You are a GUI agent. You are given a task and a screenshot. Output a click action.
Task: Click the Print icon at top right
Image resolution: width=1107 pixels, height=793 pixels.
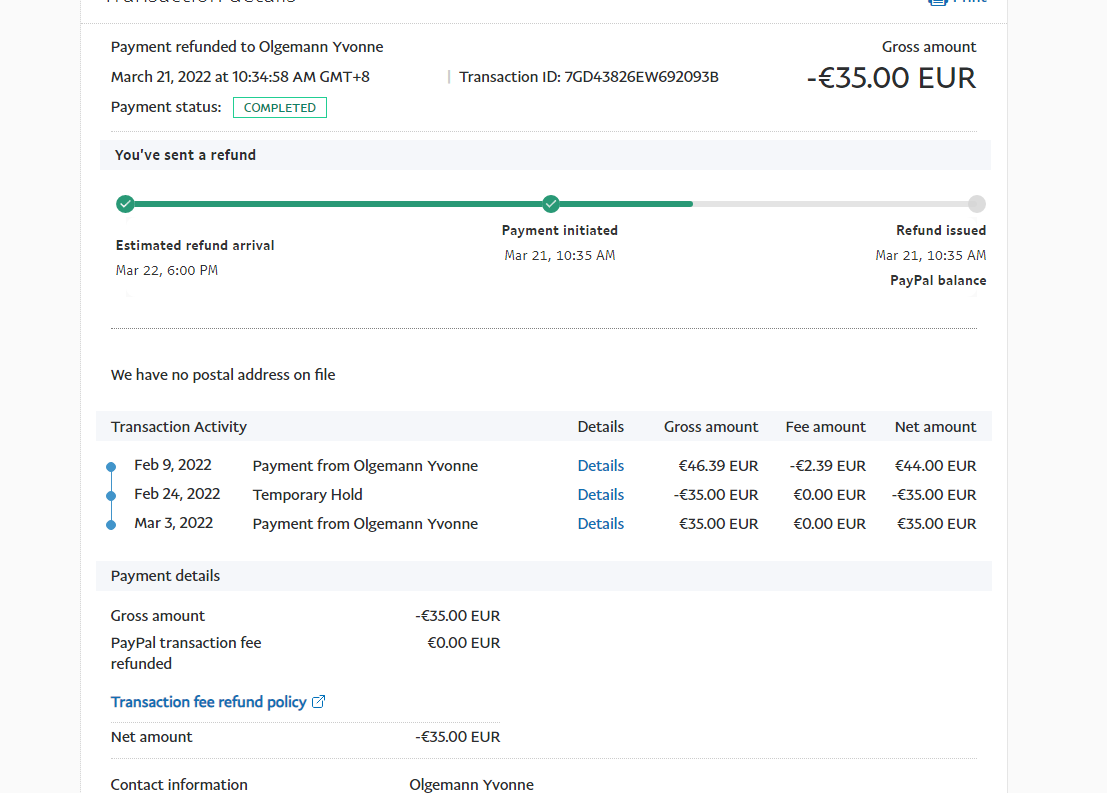coord(937,2)
